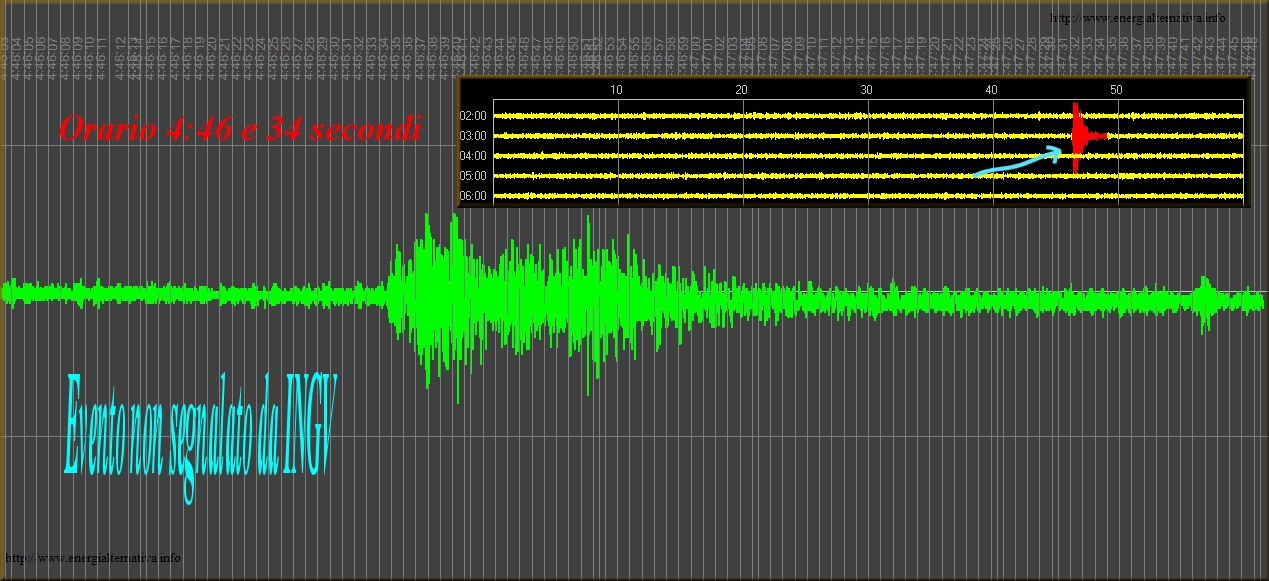Viewport: 1269px width, 581px height.
Task: Click the minute mark 50 on the inset axis
Action: pyautogui.click(x=1116, y=90)
